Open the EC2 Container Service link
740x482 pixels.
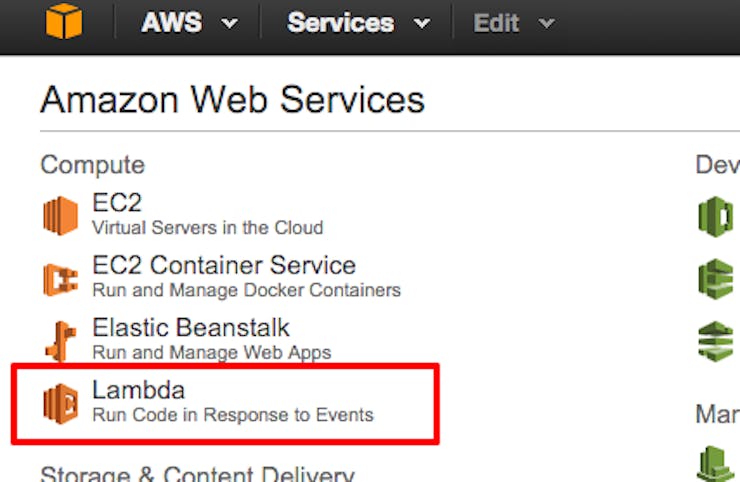(x=224, y=265)
